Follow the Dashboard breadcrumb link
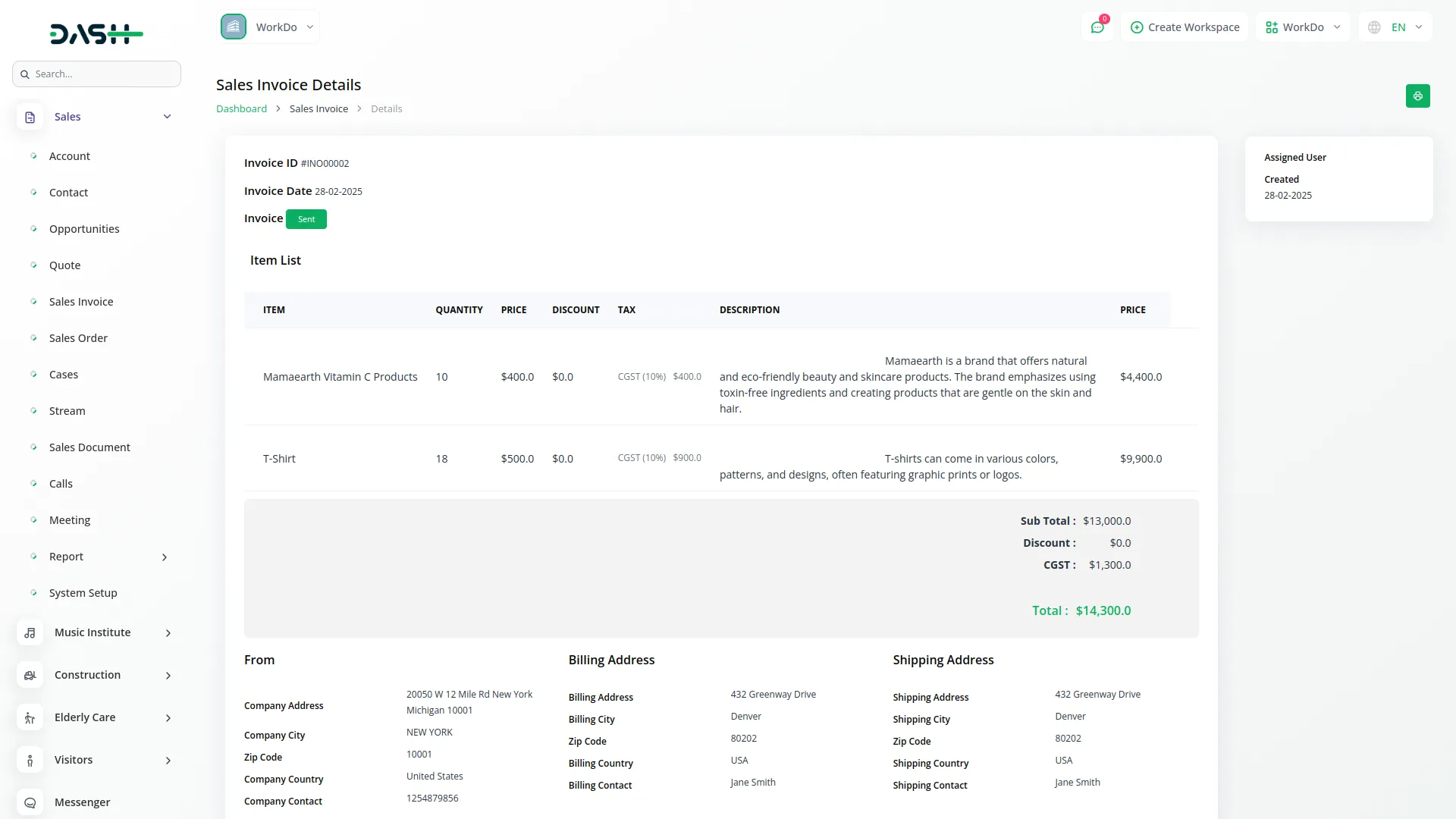The height and width of the screenshot is (819, 1456). click(241, 109)
